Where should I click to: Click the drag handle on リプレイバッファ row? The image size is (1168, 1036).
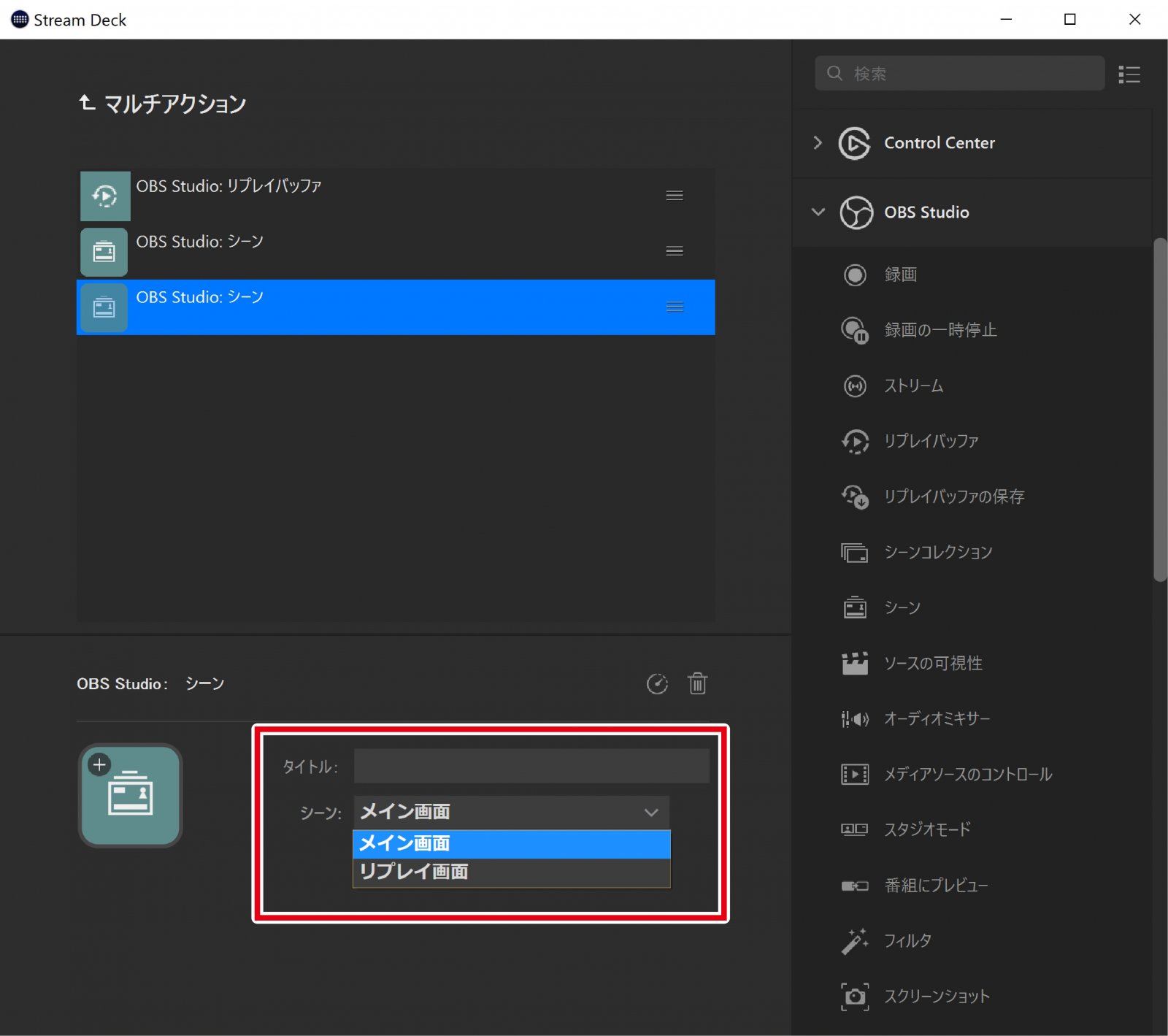click(x=675, y=195)
